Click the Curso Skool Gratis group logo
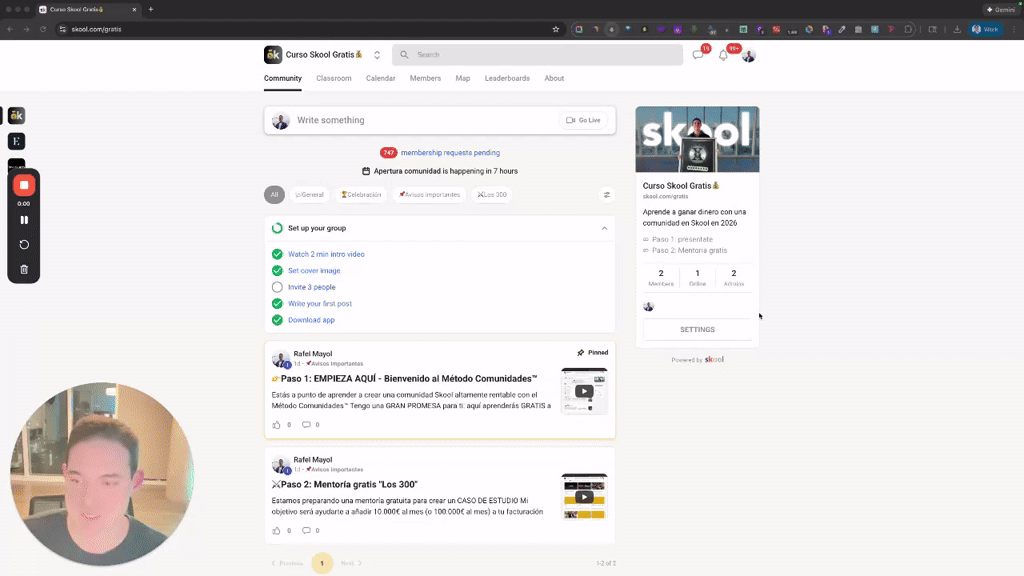1024x576 pixels. click(273, 55)
